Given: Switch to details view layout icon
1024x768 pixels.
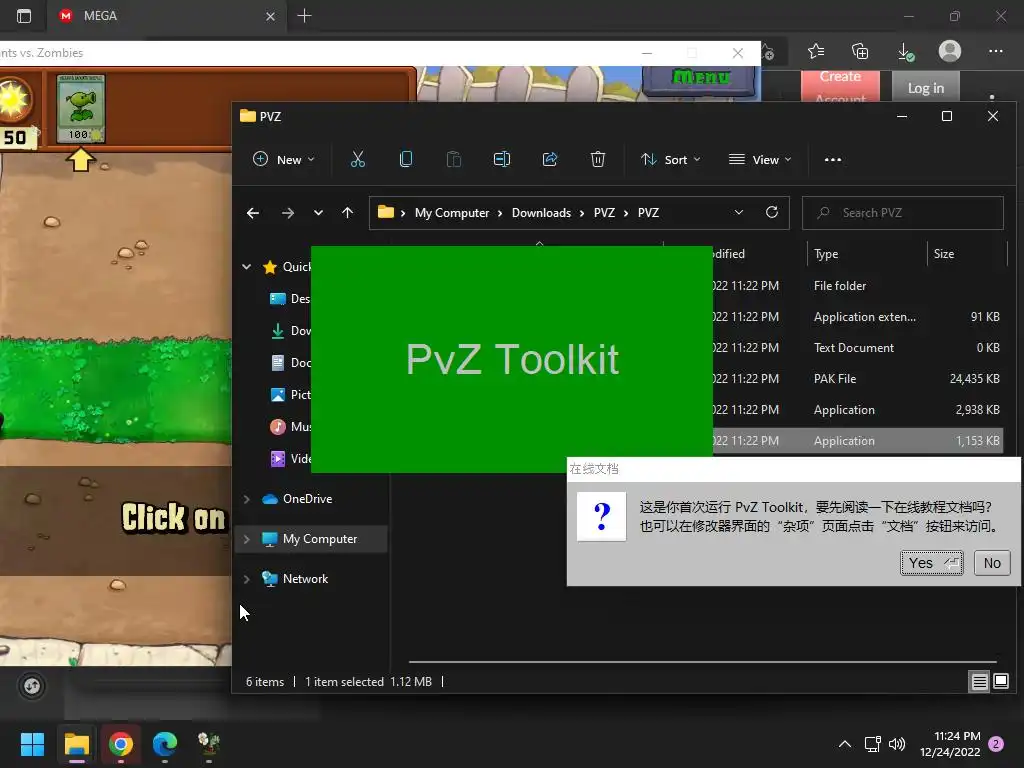Looking at the screenshot, I should (980, 682).
